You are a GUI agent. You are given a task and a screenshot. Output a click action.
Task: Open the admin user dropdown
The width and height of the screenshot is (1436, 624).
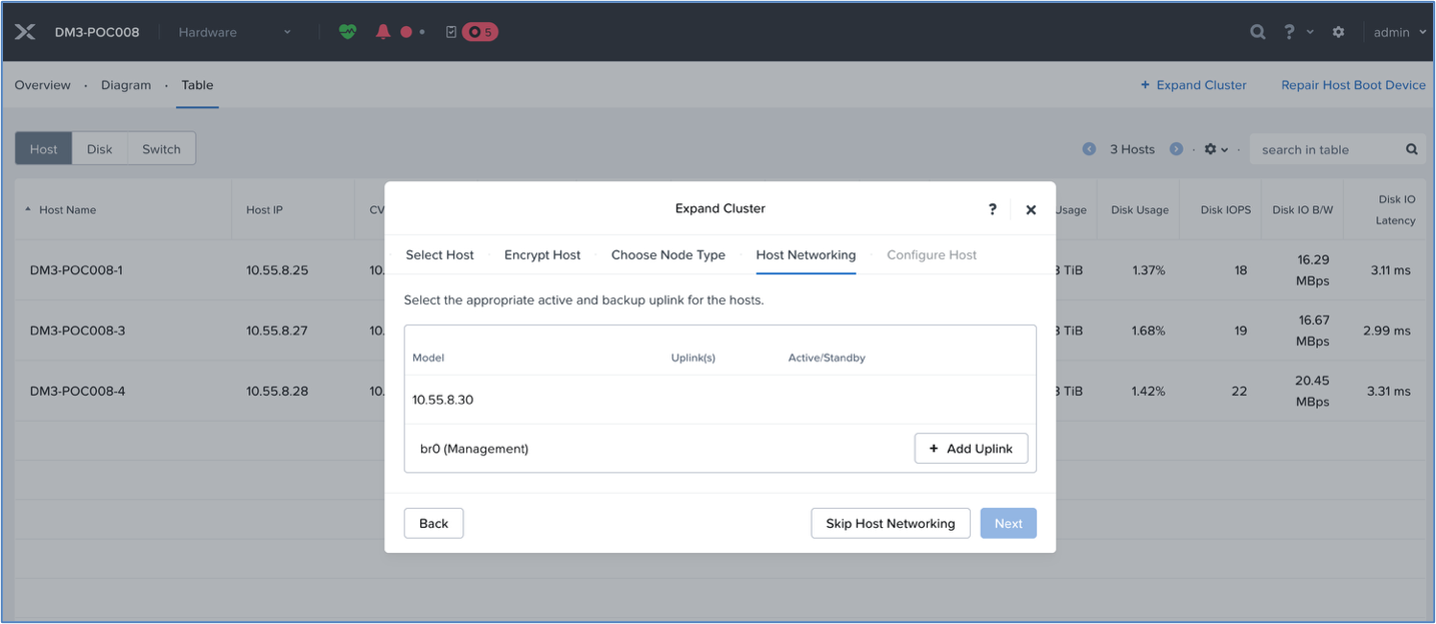click(1399, 32)
